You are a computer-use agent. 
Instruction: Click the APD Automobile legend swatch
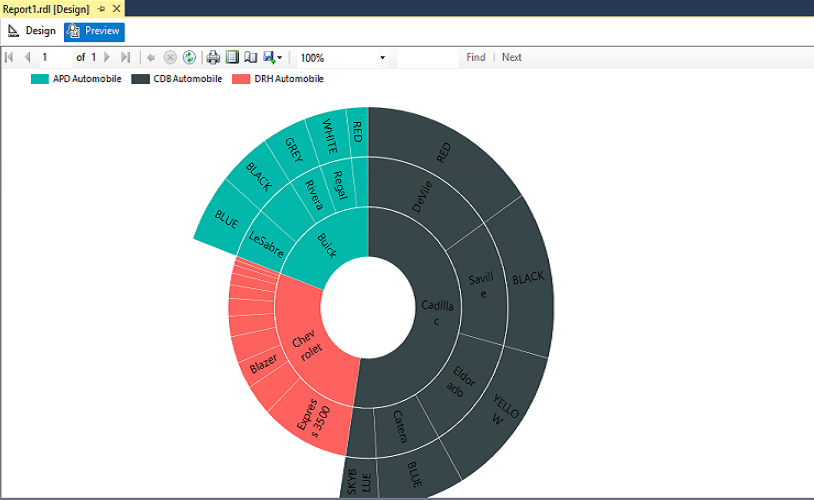pos(40,79)
